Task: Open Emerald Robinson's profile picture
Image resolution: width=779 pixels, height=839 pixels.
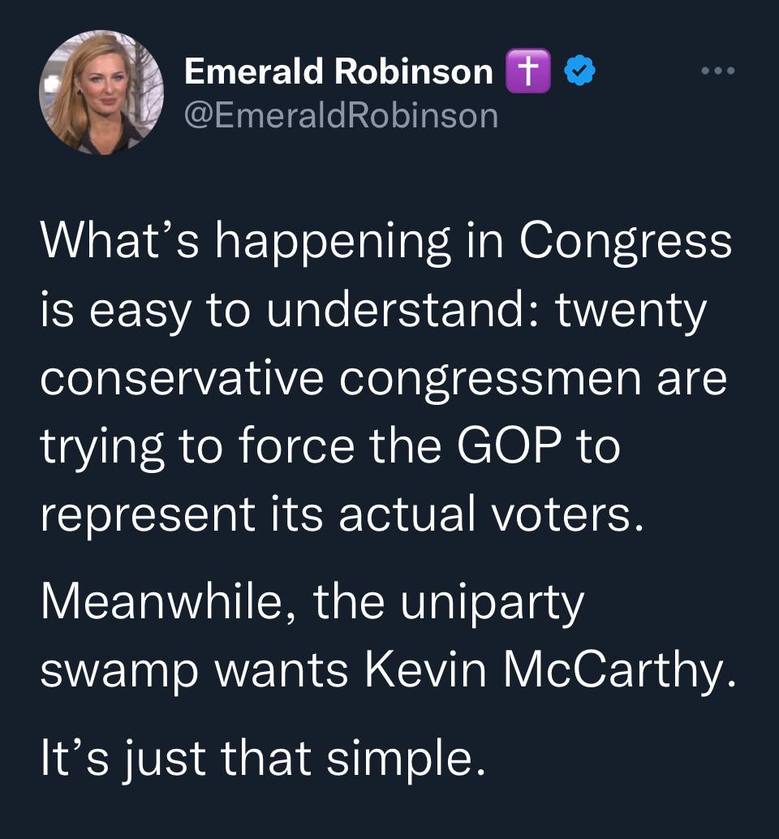Action: pyautogui.click(x=101, y=93)
